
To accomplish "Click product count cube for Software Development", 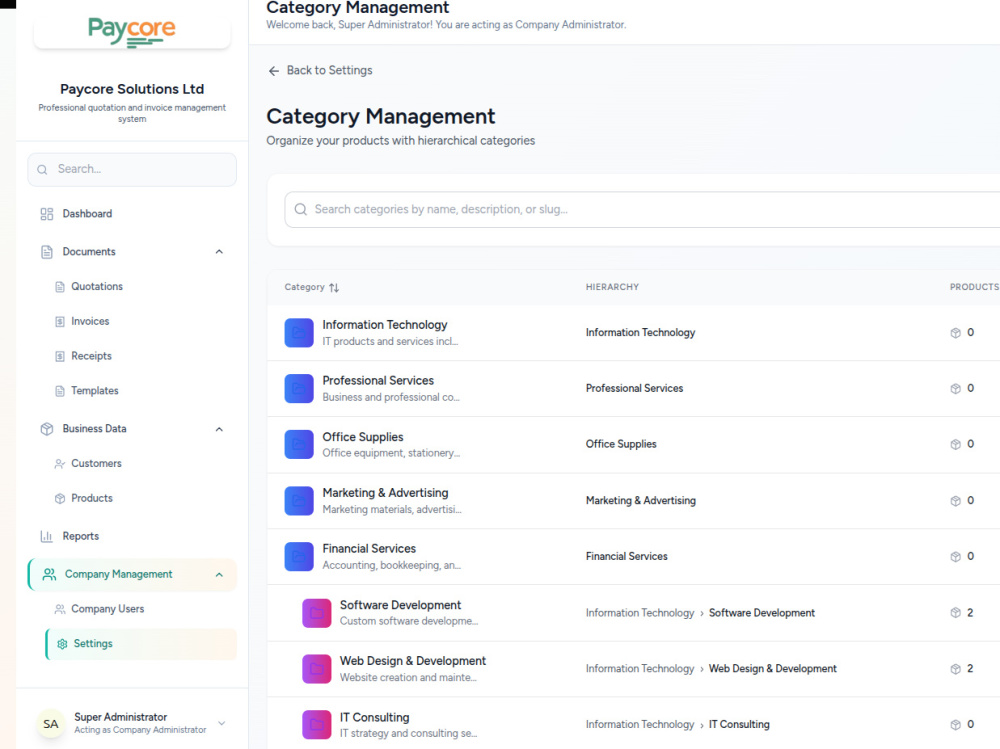I will (955, 612).
